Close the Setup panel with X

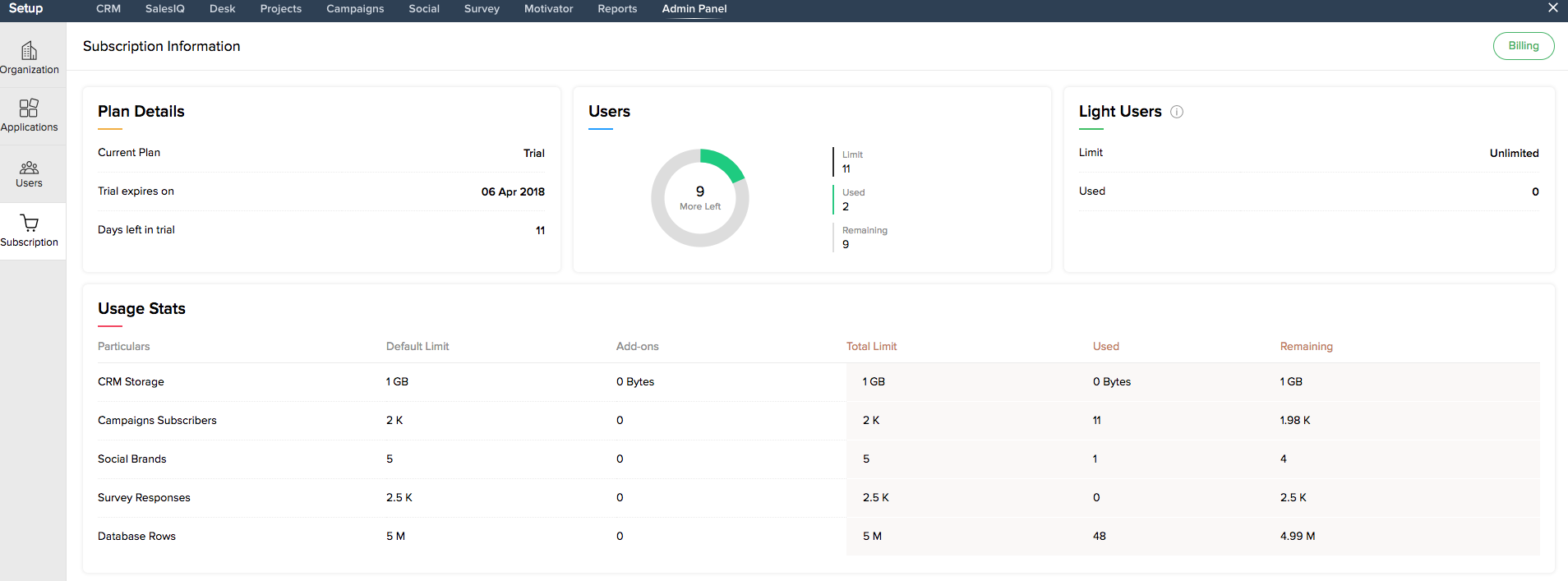(x=1552, y=7)
